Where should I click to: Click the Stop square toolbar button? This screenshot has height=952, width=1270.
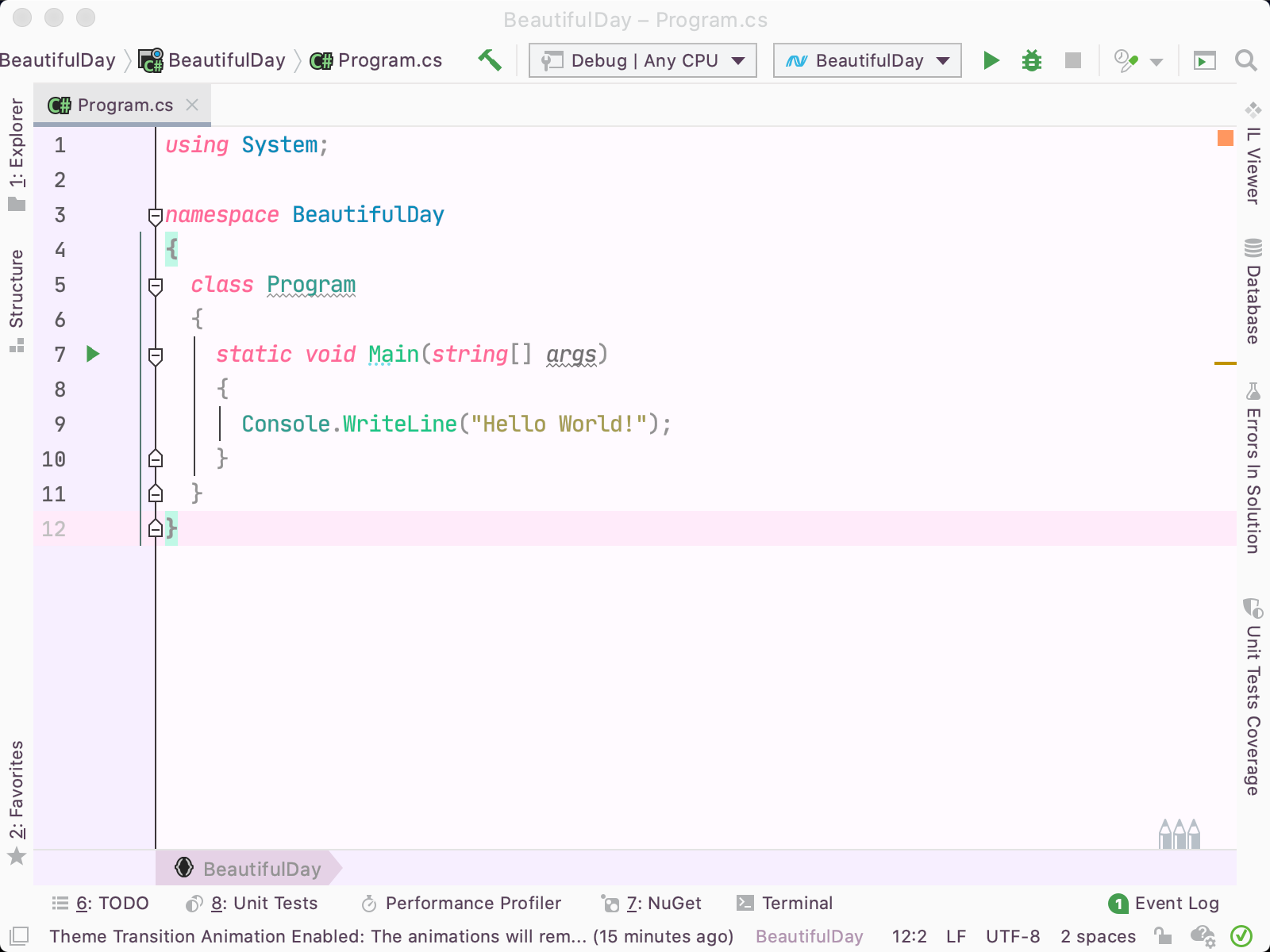tap(1073, 60)
